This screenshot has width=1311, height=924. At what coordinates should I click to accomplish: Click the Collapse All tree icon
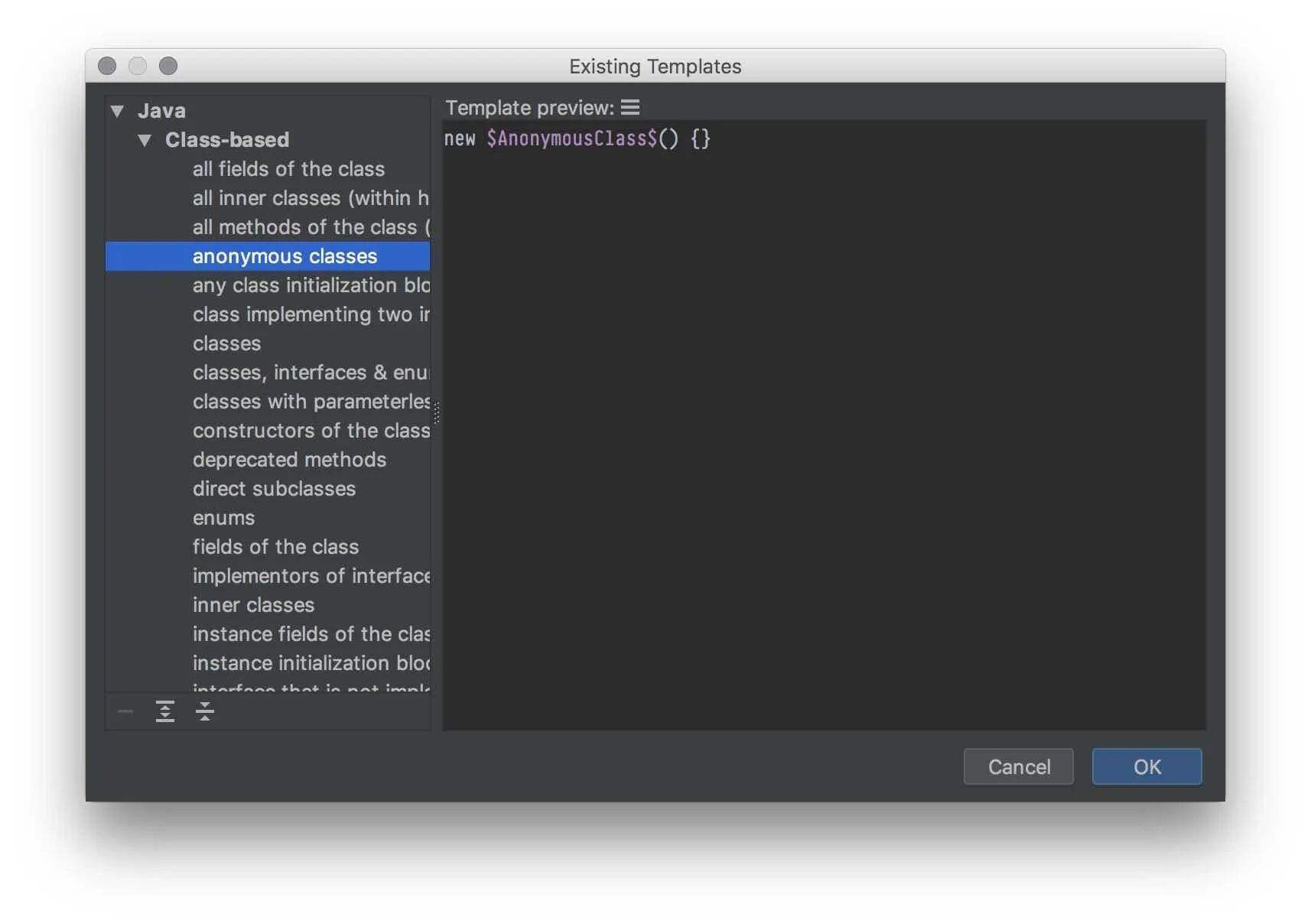204,711
